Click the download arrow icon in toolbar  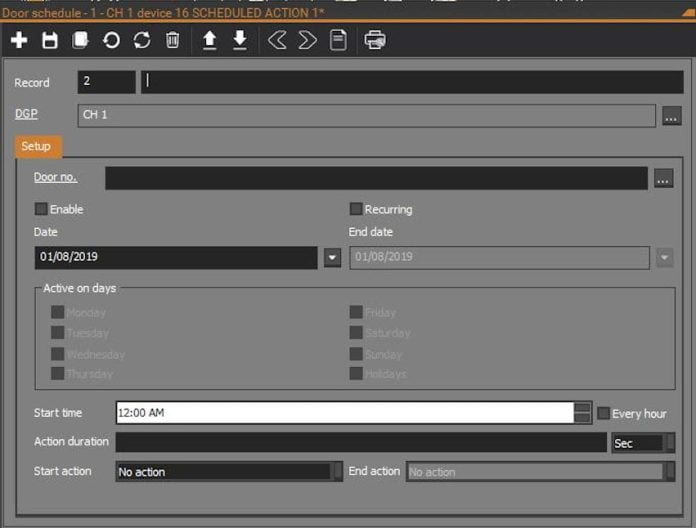[x=239, y=41]
